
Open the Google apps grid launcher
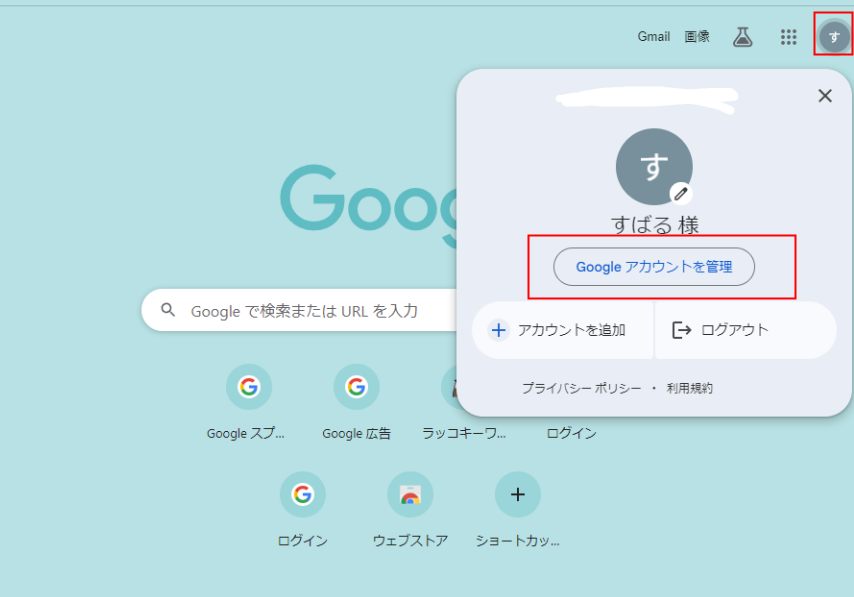tap(788, 36)
